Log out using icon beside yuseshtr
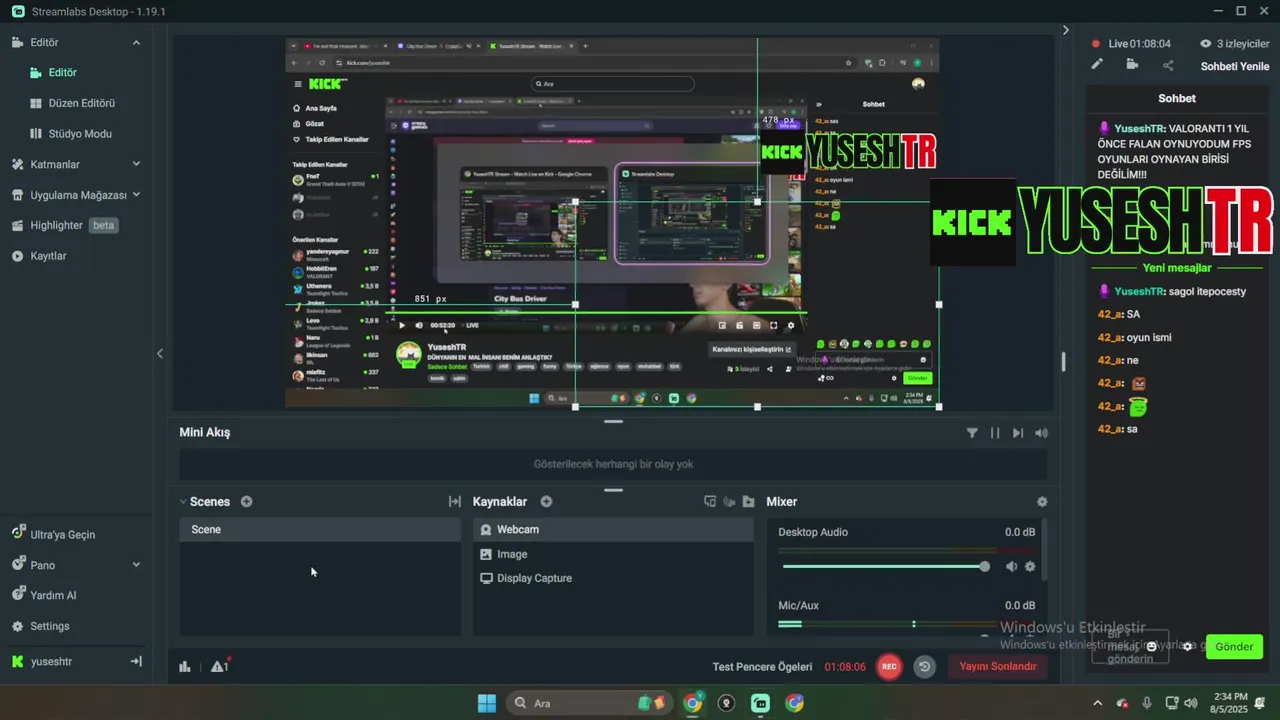This screenshot has height=720, width=1280. pyautogui.click(x=136, y=662)
